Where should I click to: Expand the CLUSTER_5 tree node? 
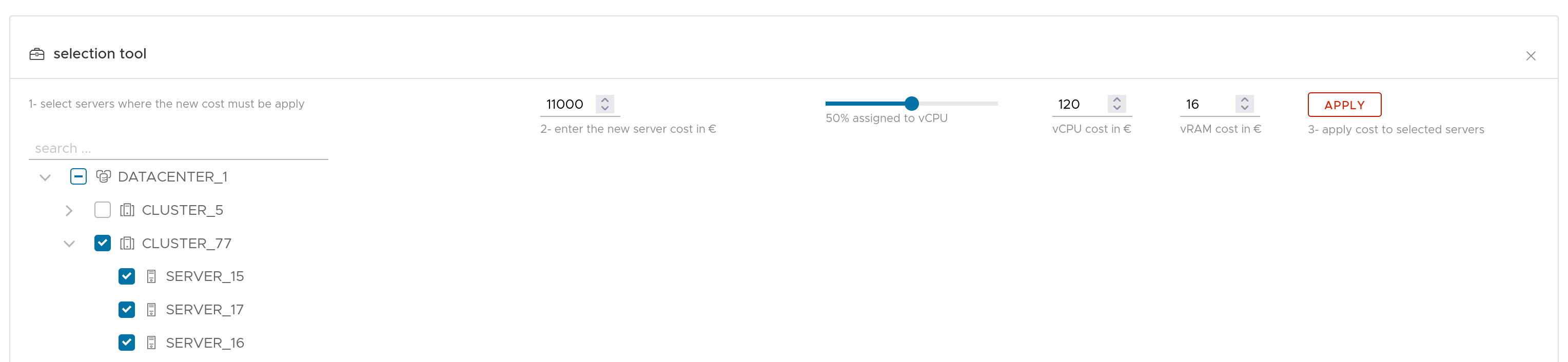pyautogui.click(x=69, y=211)
